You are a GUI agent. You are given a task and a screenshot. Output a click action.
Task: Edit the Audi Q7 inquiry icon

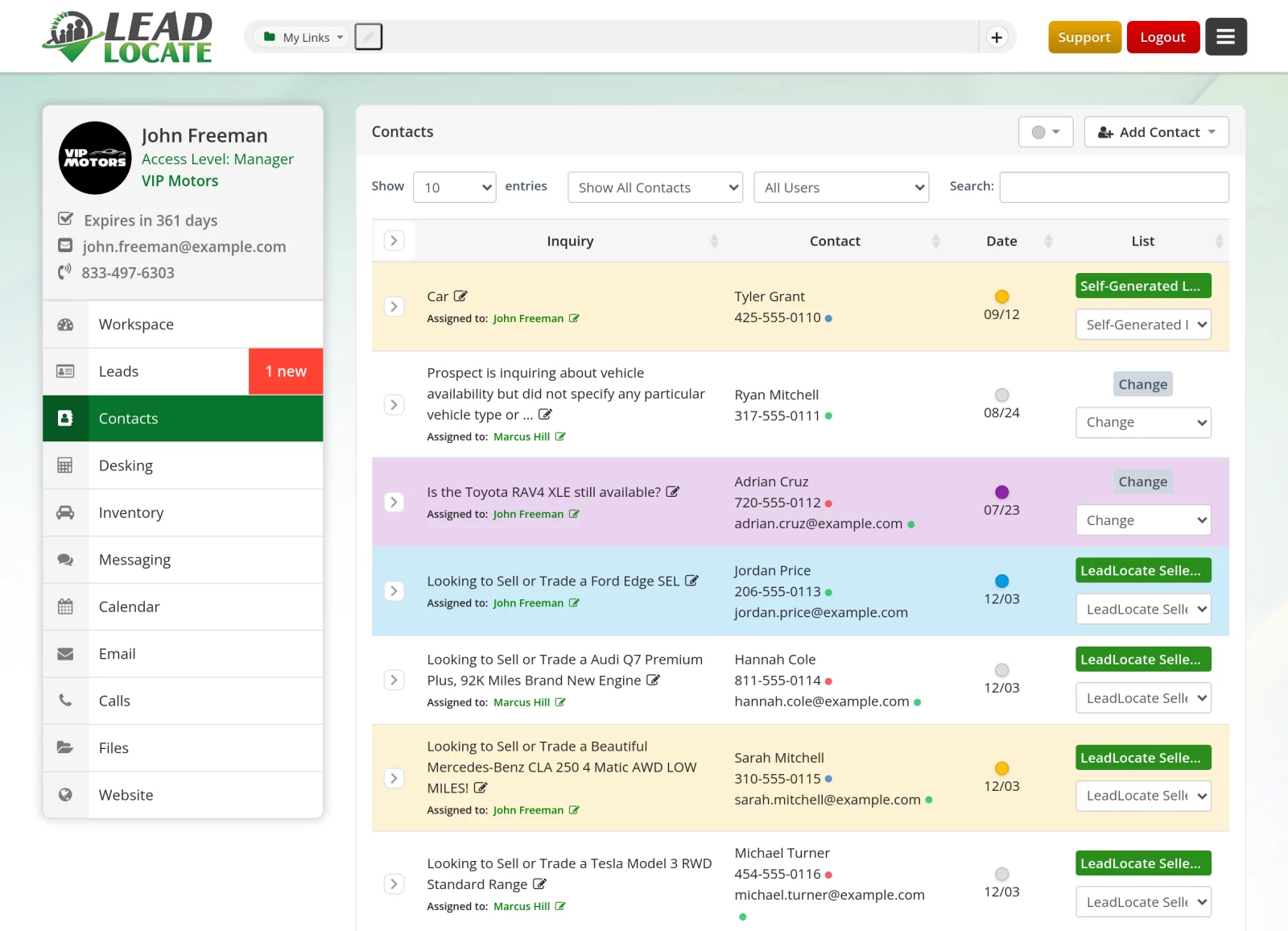tap(654, 681)
